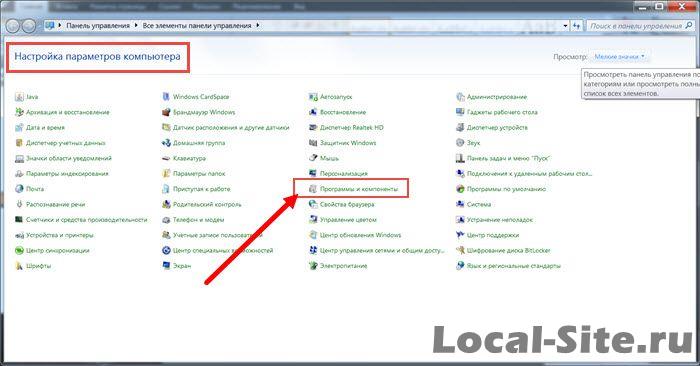Click the Панель управления breadcrumb
Image resolution: width=700 pixels, height=366 pixels.
tap(98, 26)
